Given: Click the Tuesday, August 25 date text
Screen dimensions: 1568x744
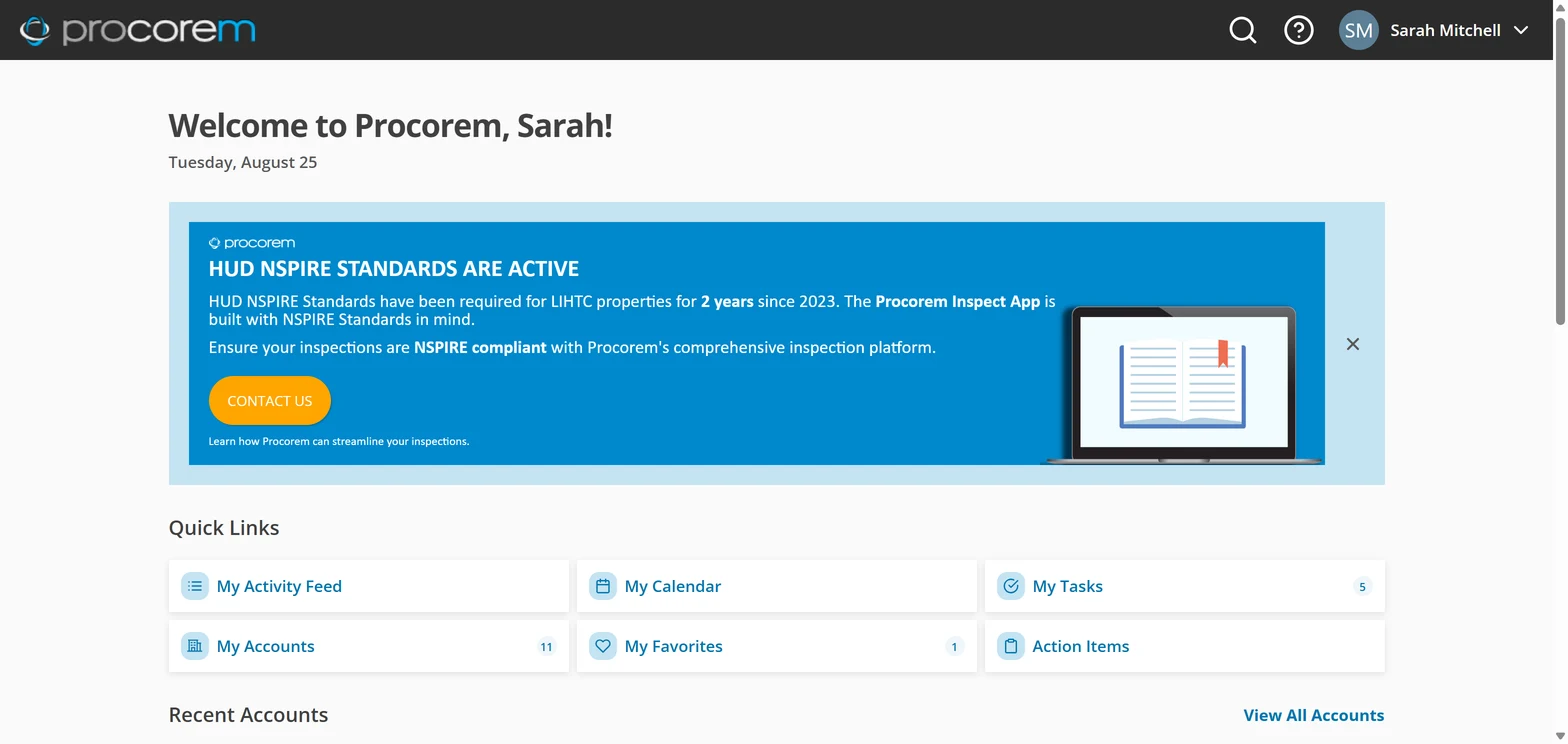Looking at the screenshot, I should (x=243, y=162).
